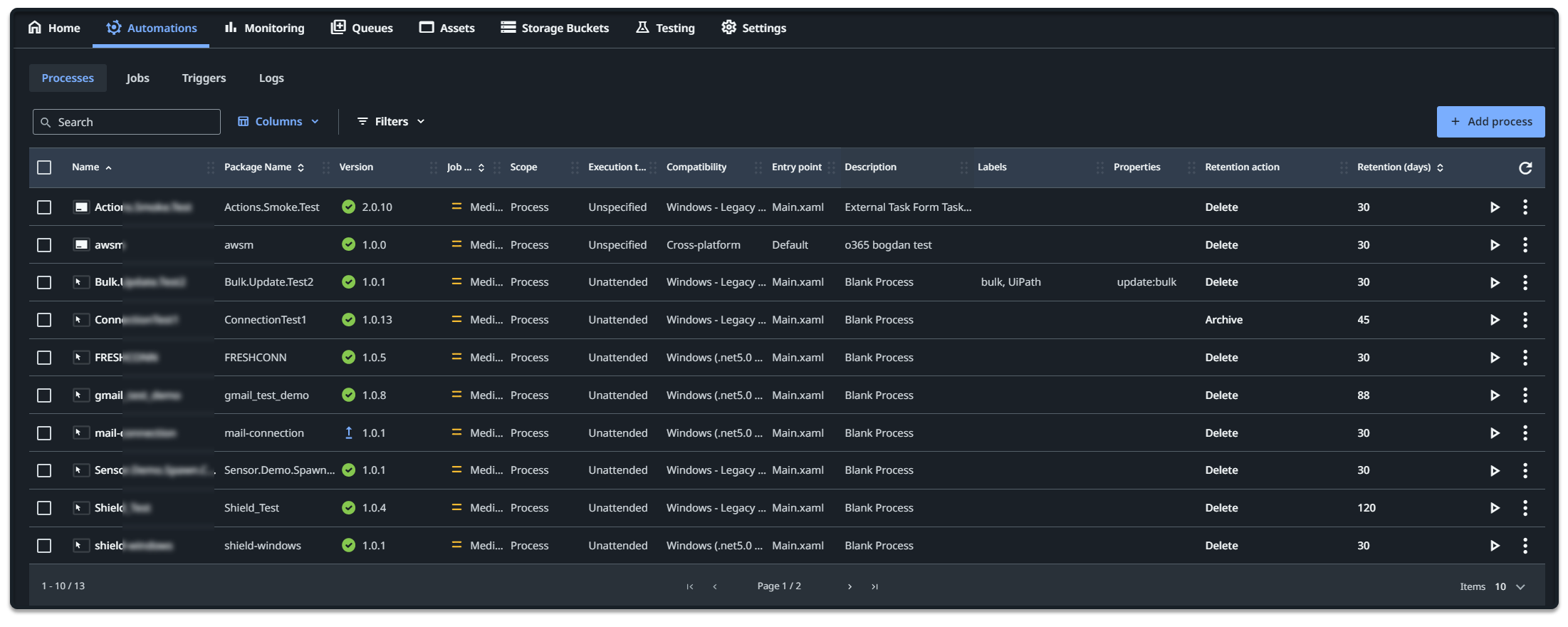Jump to the last page of processes
The height and width of the screenshot is (627, 1568).
(874, 586)
